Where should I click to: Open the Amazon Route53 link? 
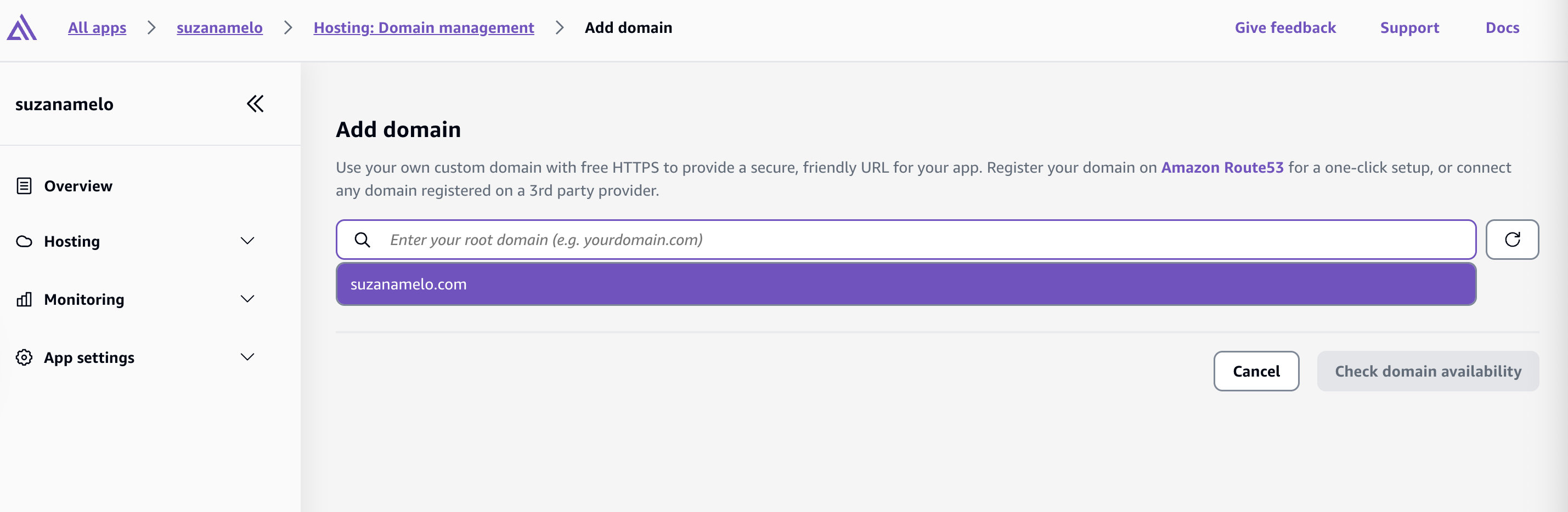tap(1222, 168)
